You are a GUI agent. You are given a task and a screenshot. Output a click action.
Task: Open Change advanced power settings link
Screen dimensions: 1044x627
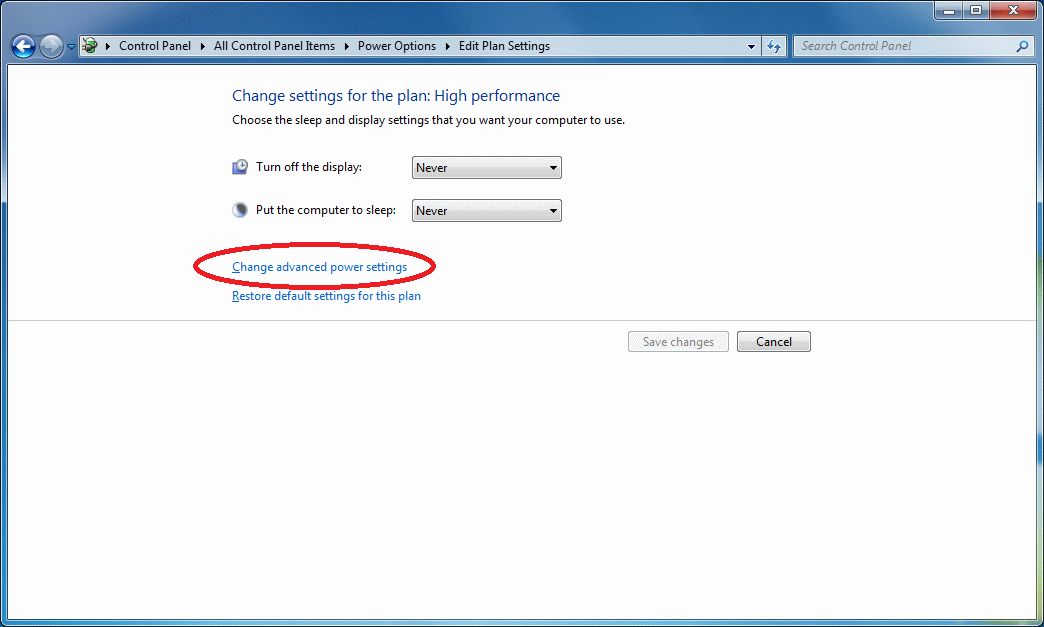(320, 267)
